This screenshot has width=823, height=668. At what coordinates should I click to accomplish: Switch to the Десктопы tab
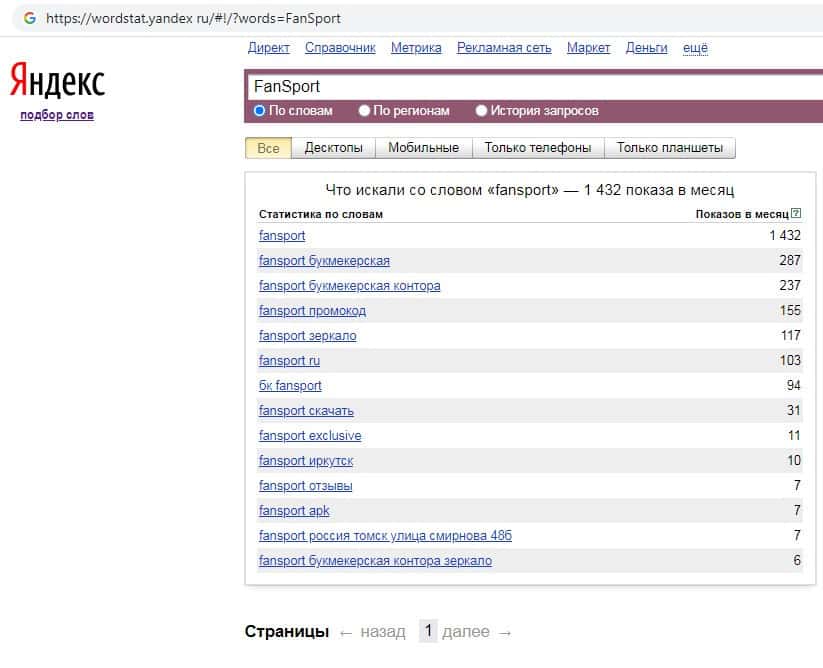tap(333, 148)
